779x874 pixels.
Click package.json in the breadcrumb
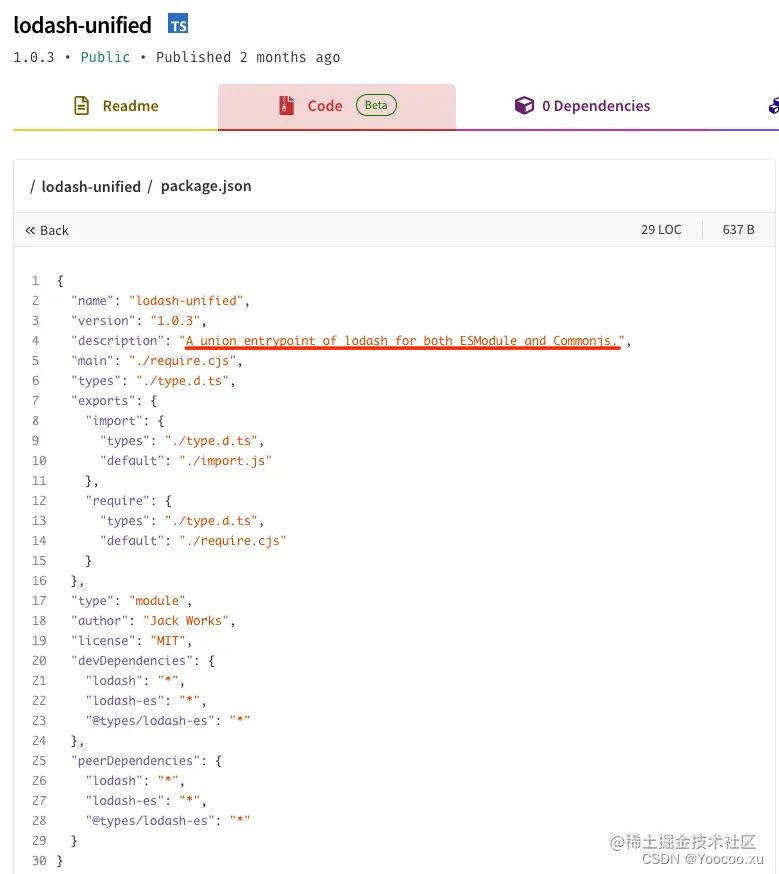(206, 186)
